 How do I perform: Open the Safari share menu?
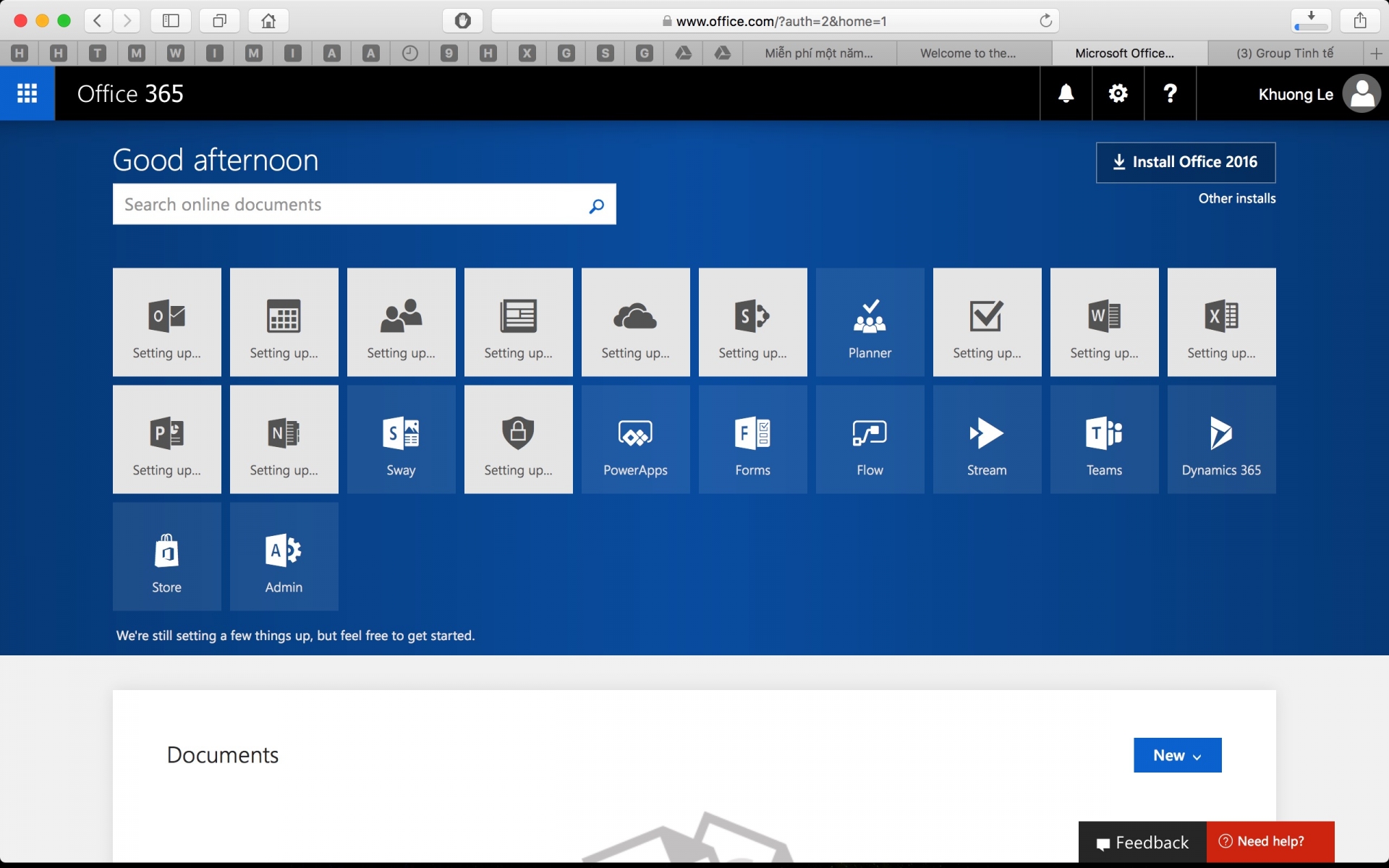pos(1360,21)
